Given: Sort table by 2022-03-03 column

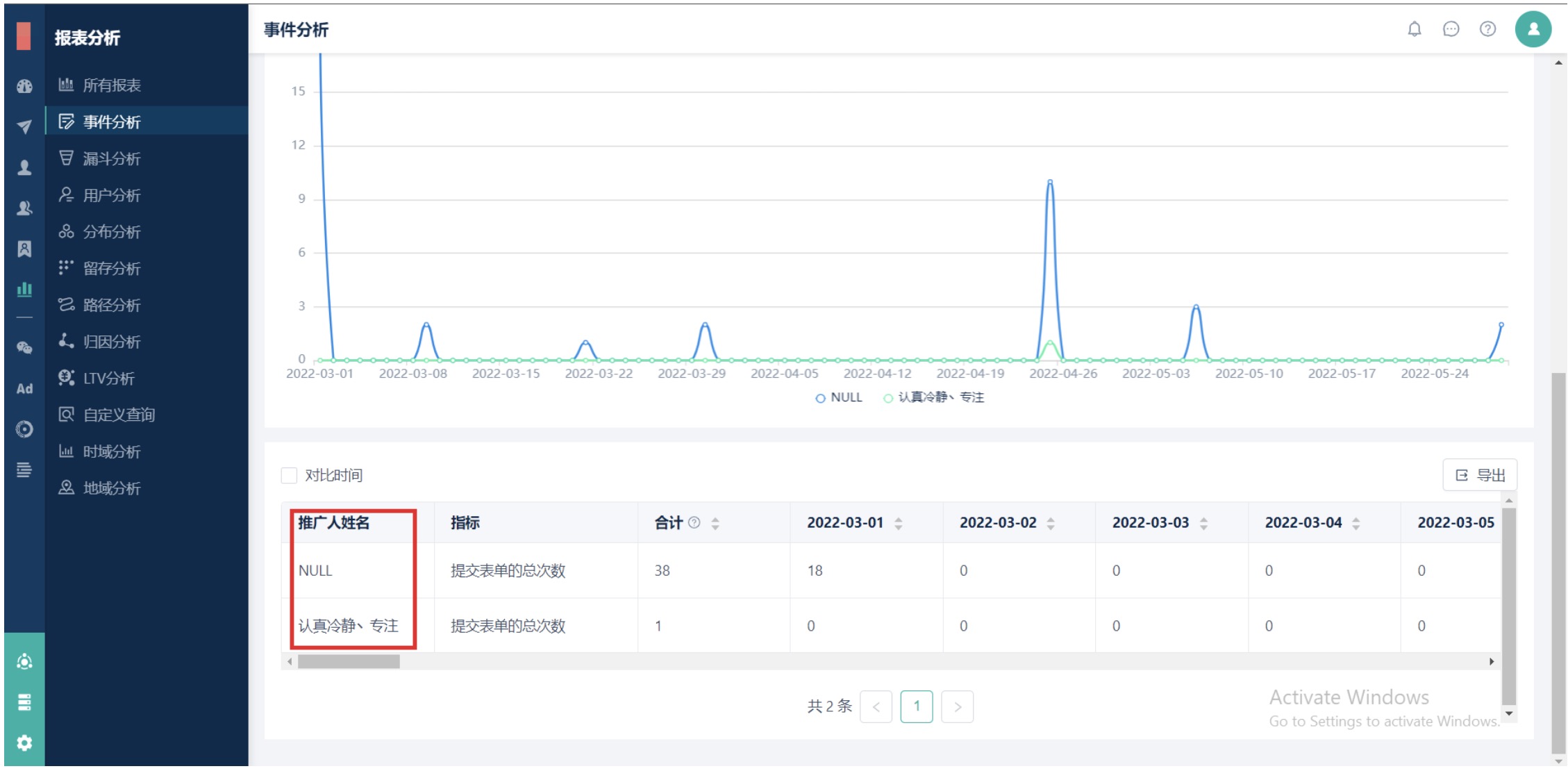Looking at the screenshot, I should pyautogui.click(x=1203, y=523).
